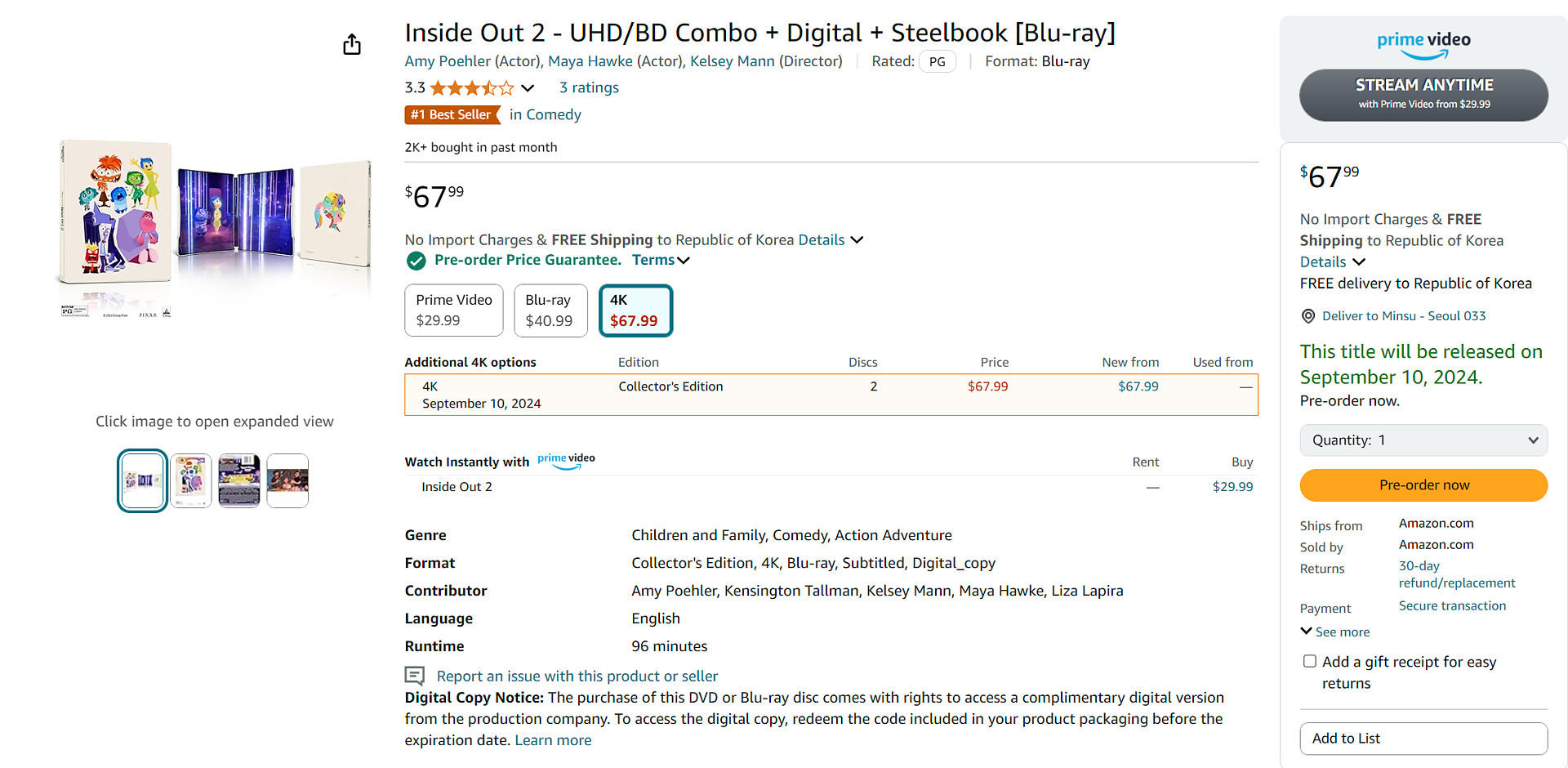
Task: Click the Add to List button
Action: 1423,739
